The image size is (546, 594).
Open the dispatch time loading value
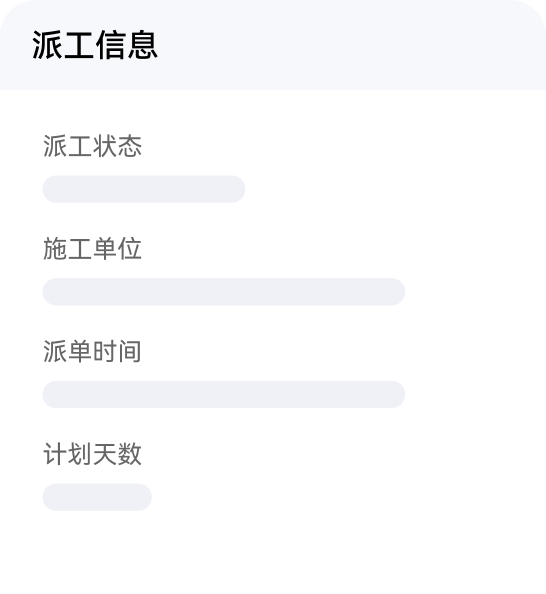point(224,394)
